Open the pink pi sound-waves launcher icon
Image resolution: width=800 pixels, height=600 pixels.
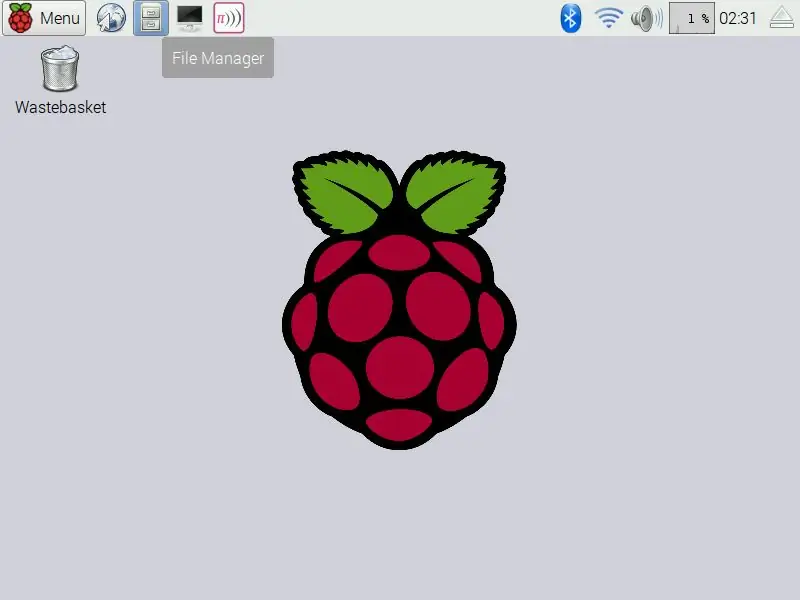229,18
